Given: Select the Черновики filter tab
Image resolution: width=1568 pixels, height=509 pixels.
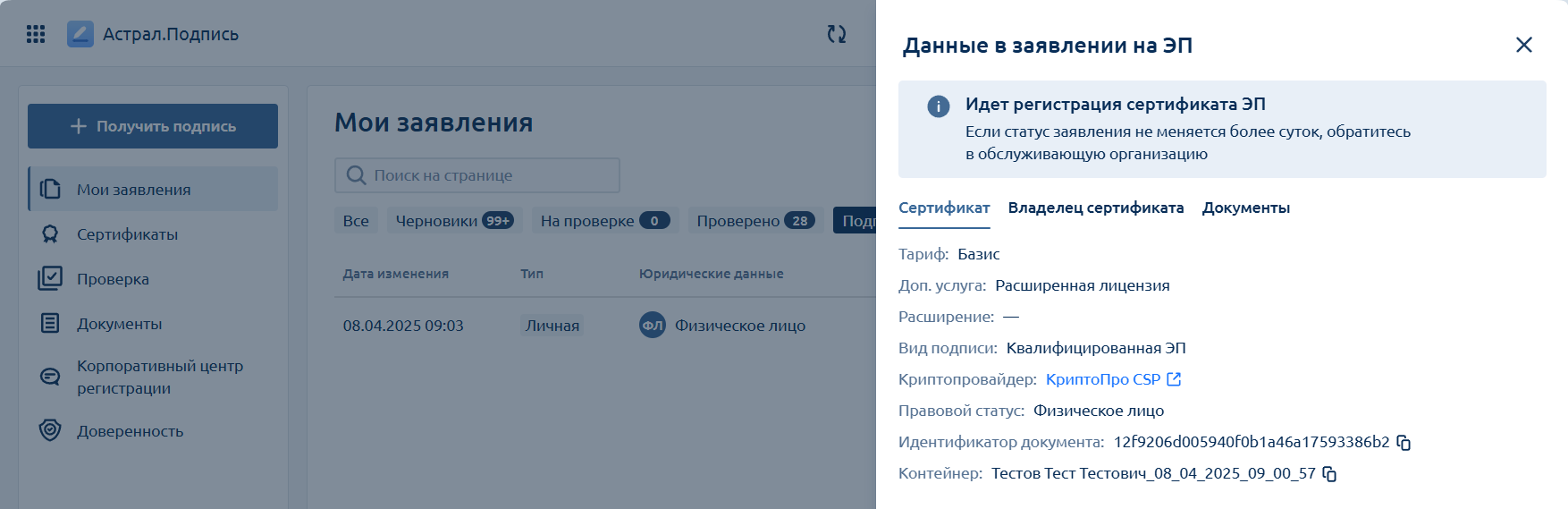Looking at the screenshot, I should pyautogui.click(x=454, y=220).
